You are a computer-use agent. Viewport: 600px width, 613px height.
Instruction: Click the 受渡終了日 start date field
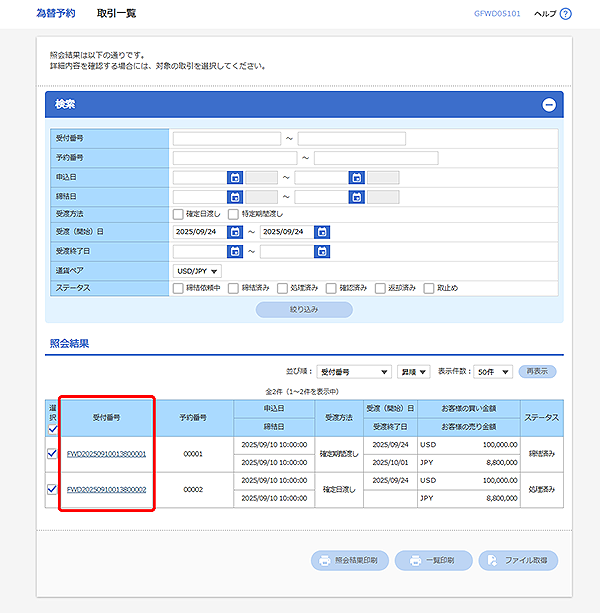point(200,251)
